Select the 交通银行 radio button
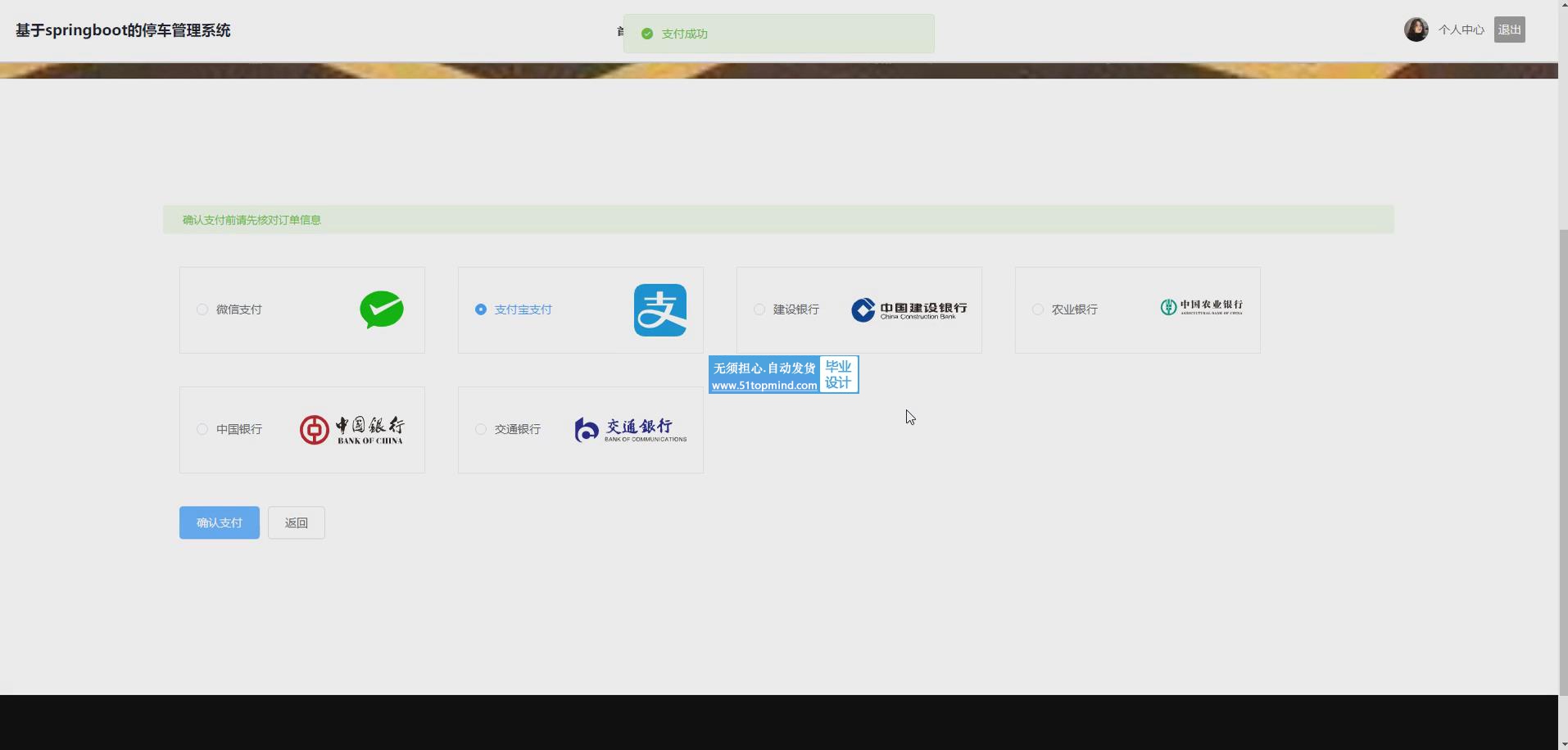This screenshot has width=1568, height=750. coord(481,429)
